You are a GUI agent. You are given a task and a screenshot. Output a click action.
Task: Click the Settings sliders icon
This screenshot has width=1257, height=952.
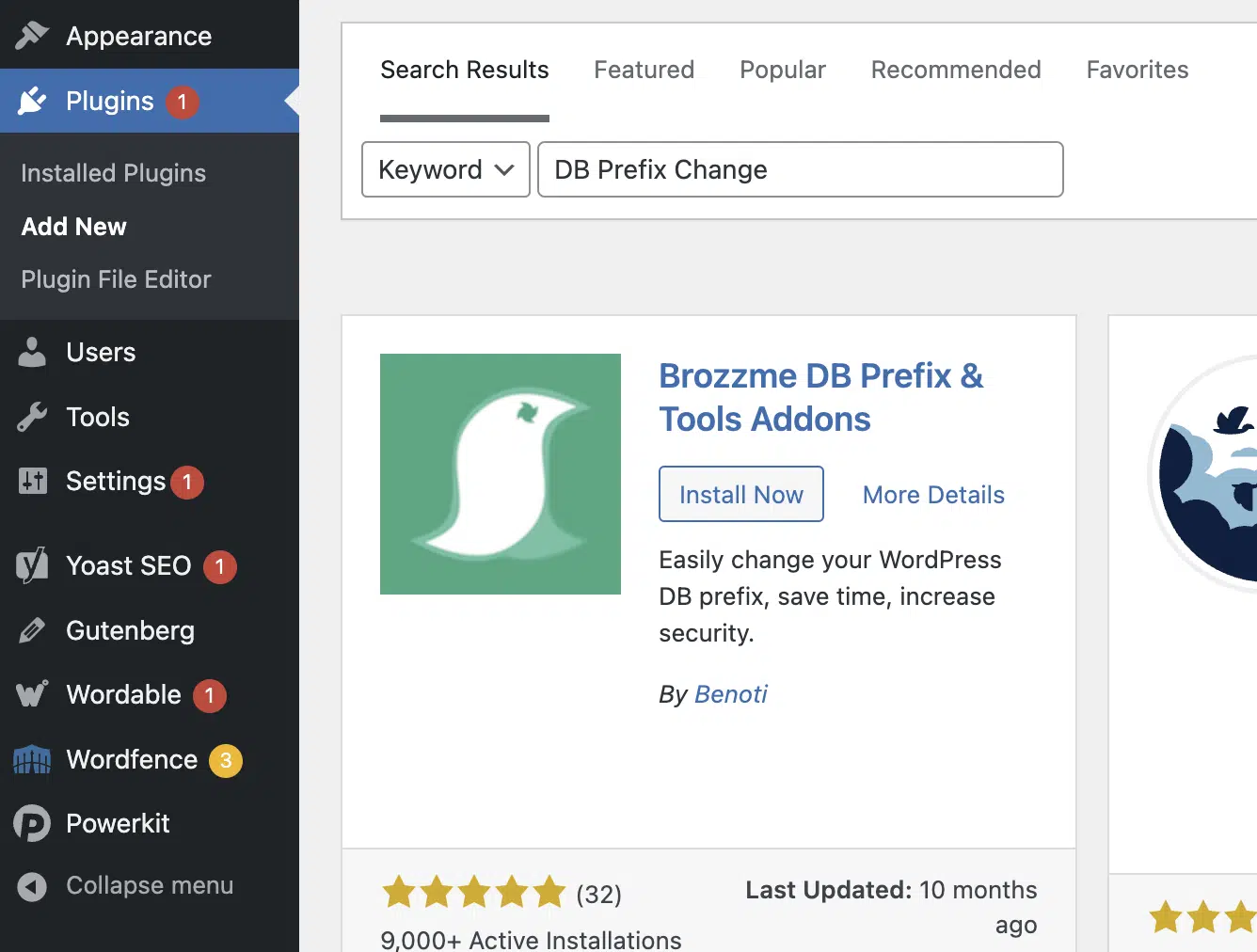point(32,481)
